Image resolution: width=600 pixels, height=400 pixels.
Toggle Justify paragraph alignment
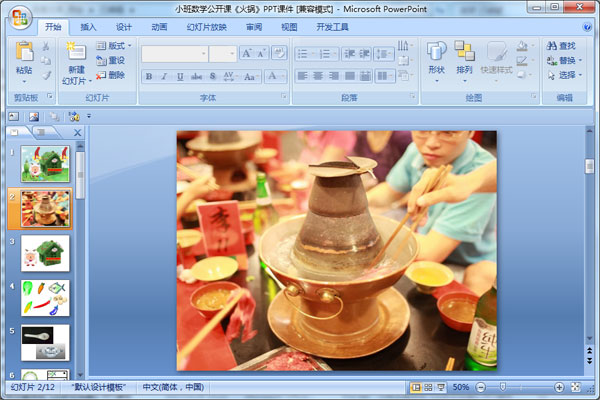[x=349, y=76]
